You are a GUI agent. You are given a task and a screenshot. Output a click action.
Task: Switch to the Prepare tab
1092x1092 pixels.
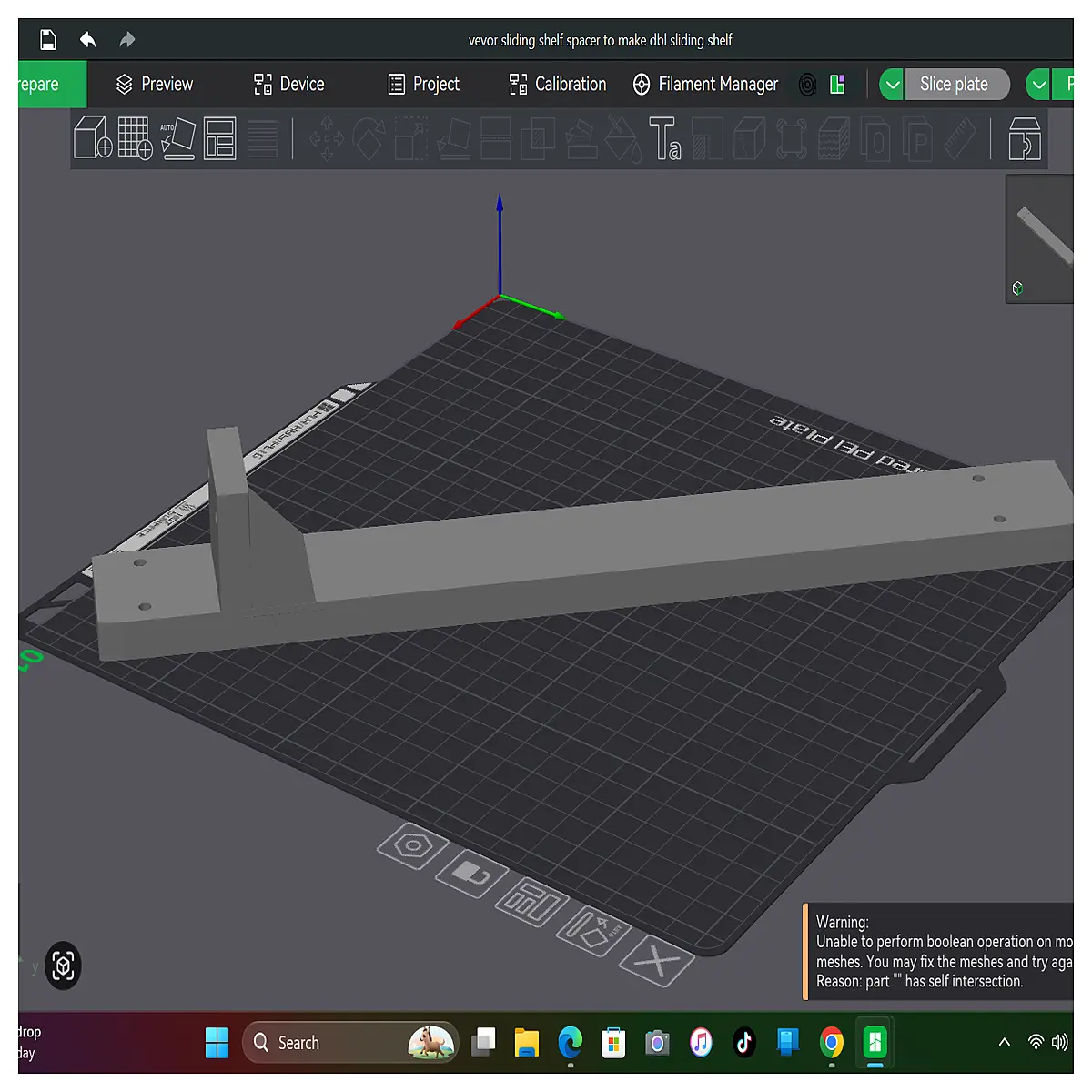tap(52, 85)
